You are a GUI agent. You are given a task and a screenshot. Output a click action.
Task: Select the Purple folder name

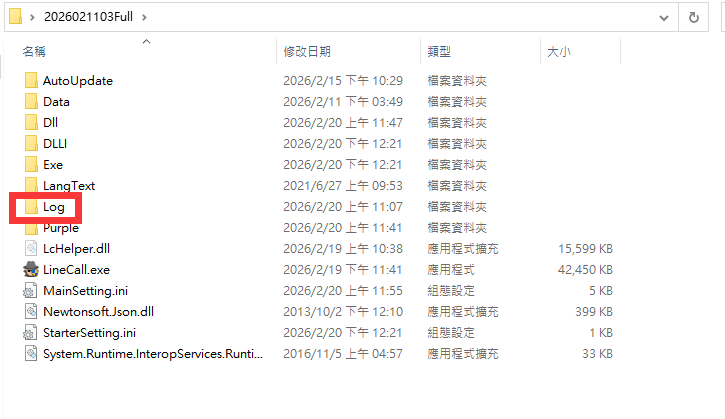point(61,228)
